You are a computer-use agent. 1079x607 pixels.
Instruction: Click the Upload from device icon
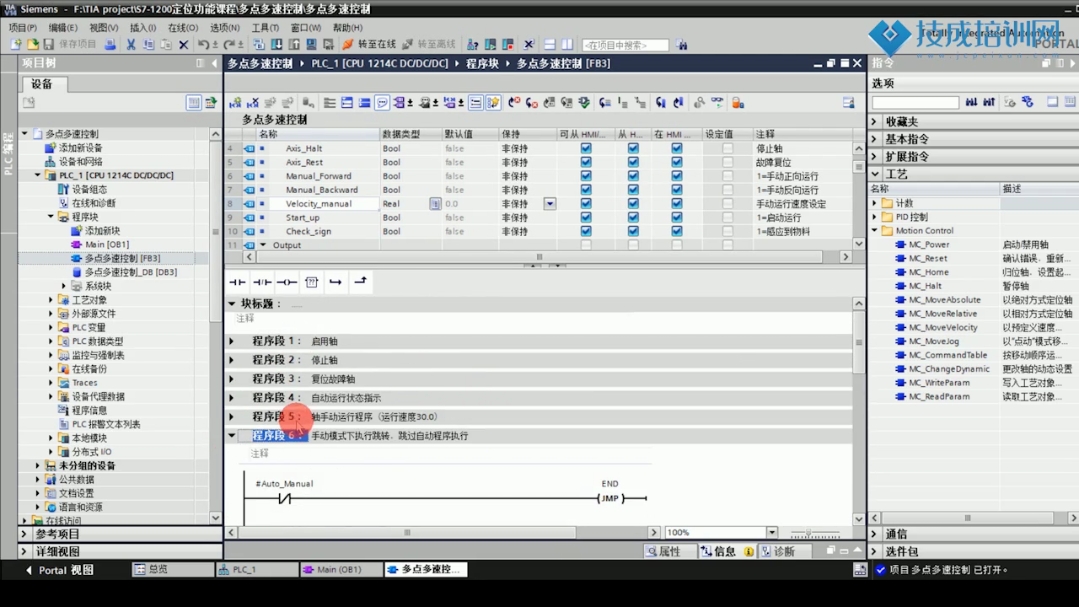click(x=294, y=45)
